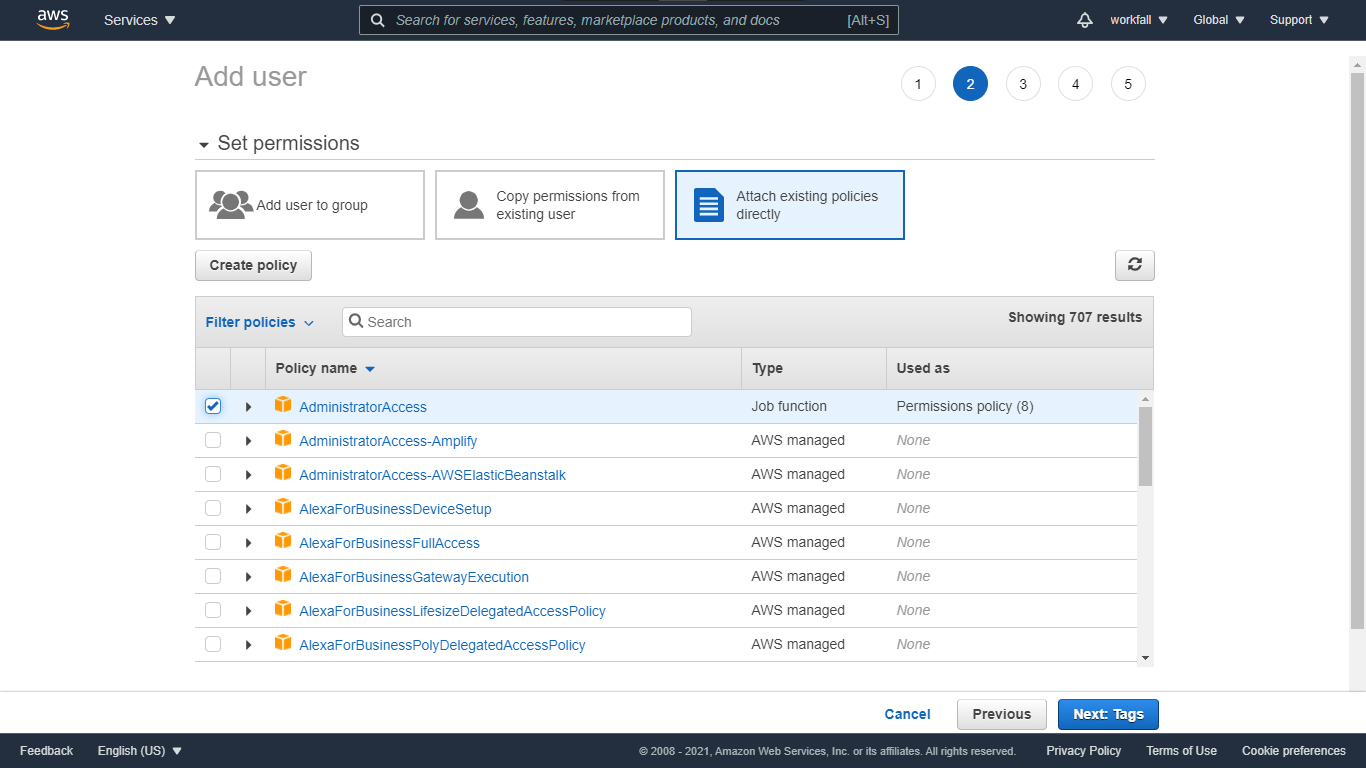Click the Create policy button

point(253,265)
